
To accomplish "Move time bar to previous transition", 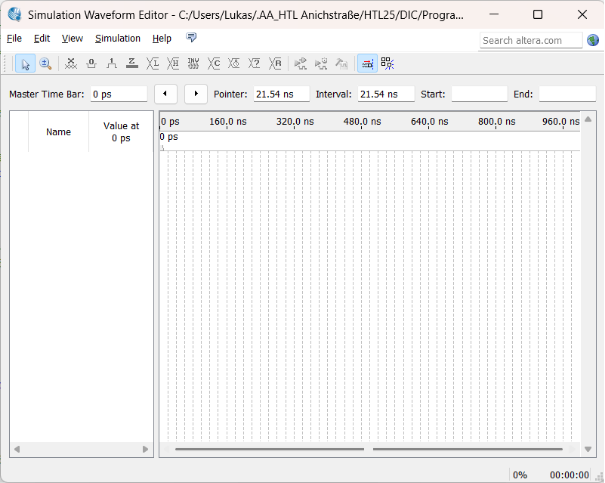I will [166, 94].
